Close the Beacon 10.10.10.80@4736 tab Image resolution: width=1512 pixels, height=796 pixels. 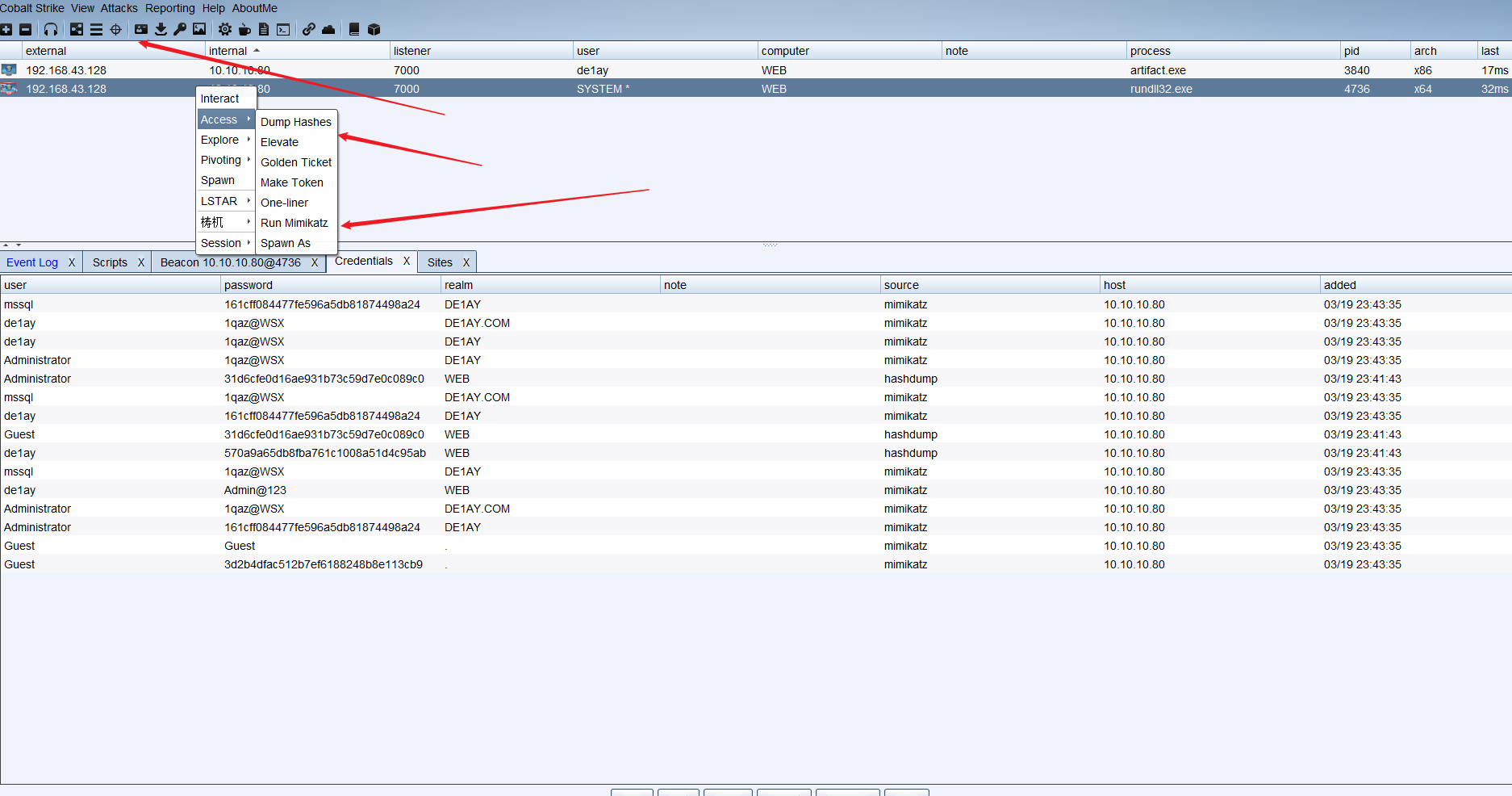(315, 262)
